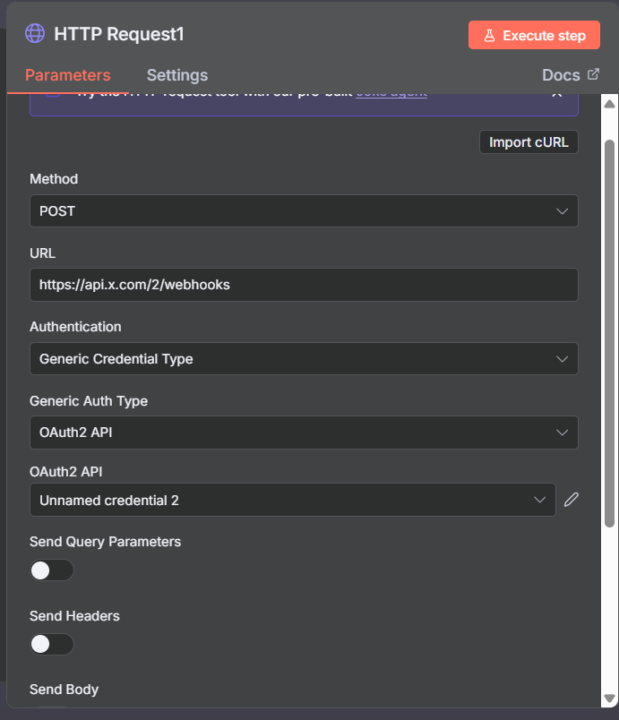Turn on the Send Headers toggle

[x=52, y=644]
